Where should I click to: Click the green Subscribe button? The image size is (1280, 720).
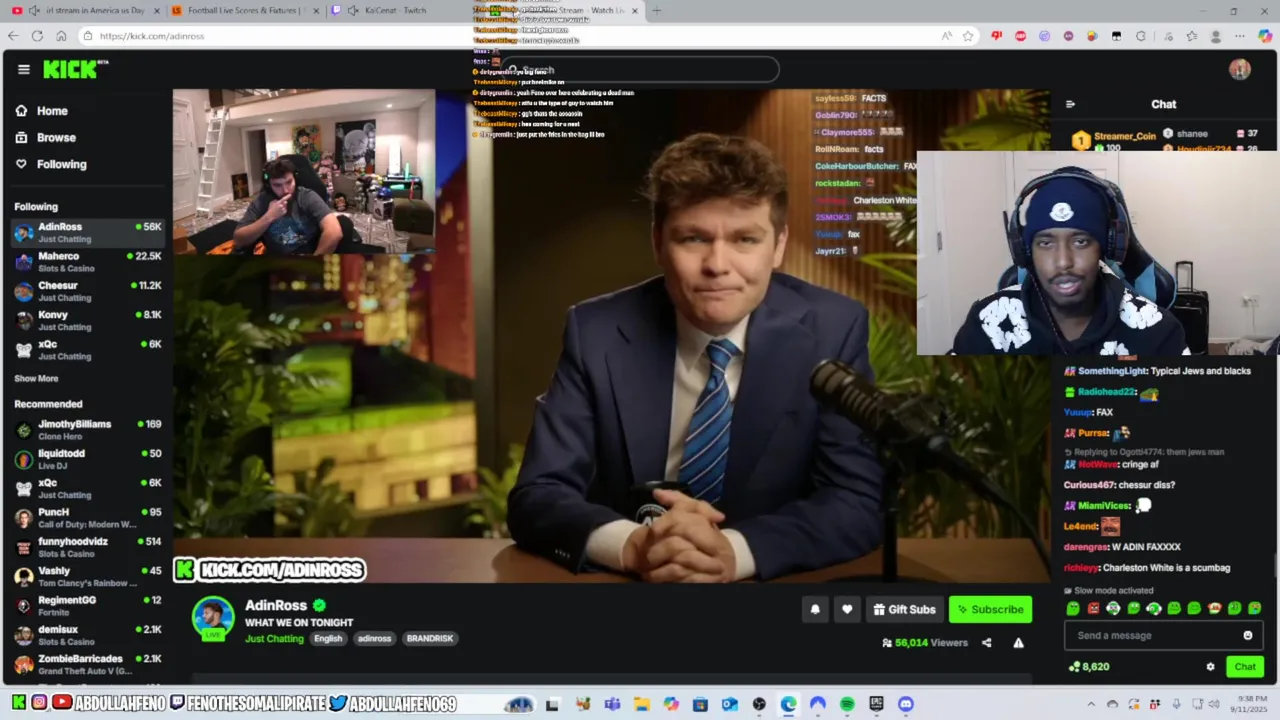(x=990, y=609)
